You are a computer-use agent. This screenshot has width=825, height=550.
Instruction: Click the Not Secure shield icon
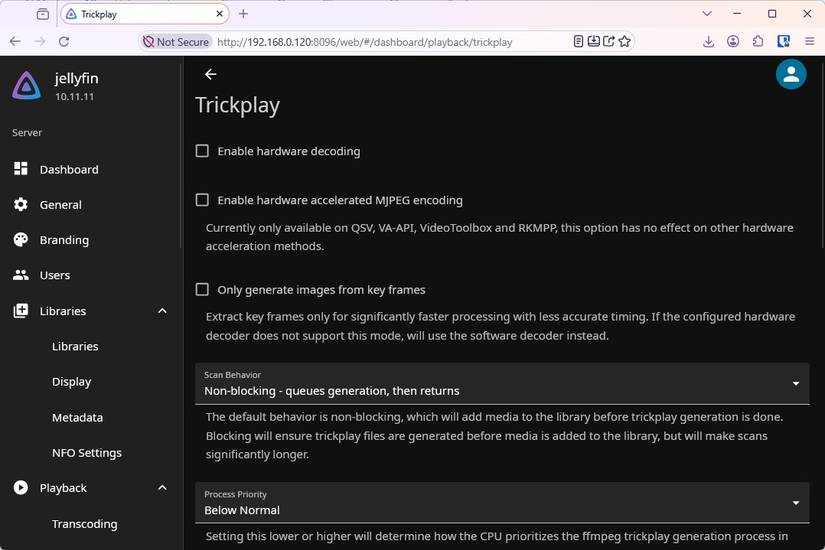148,42
